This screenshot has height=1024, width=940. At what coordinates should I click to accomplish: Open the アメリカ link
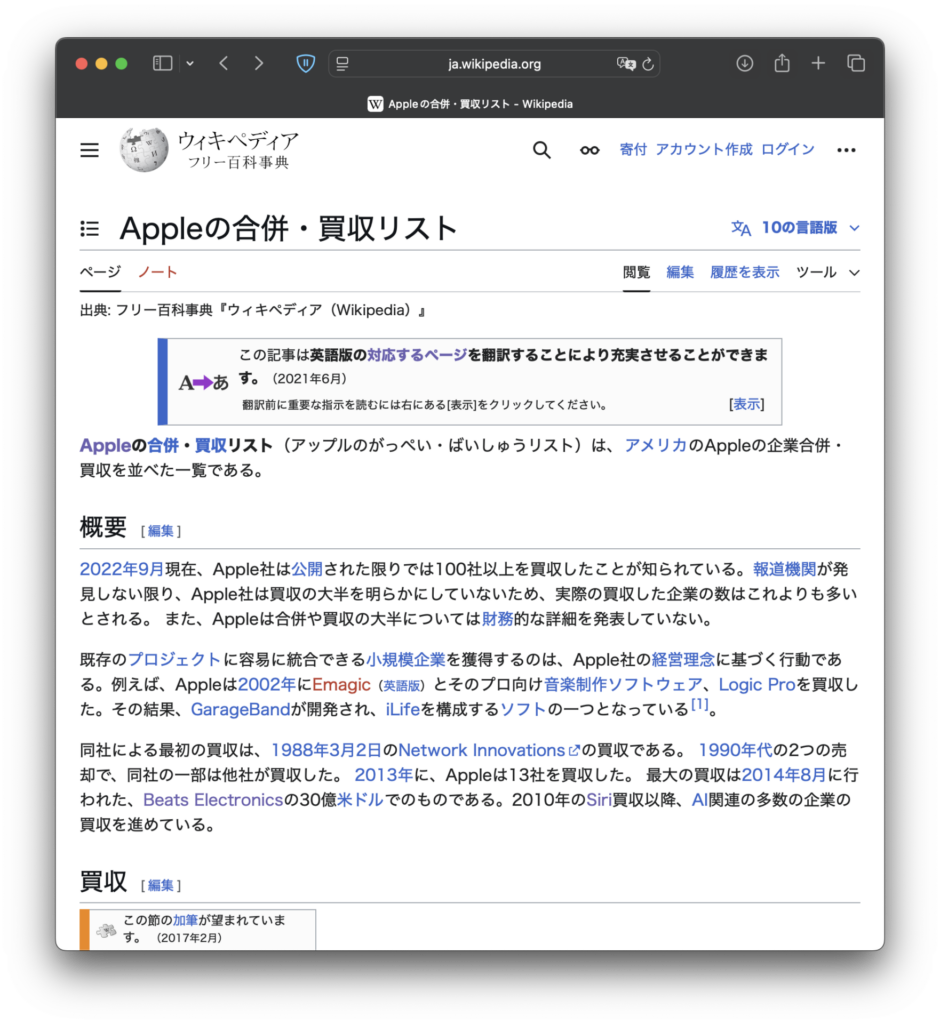(656, 445)
